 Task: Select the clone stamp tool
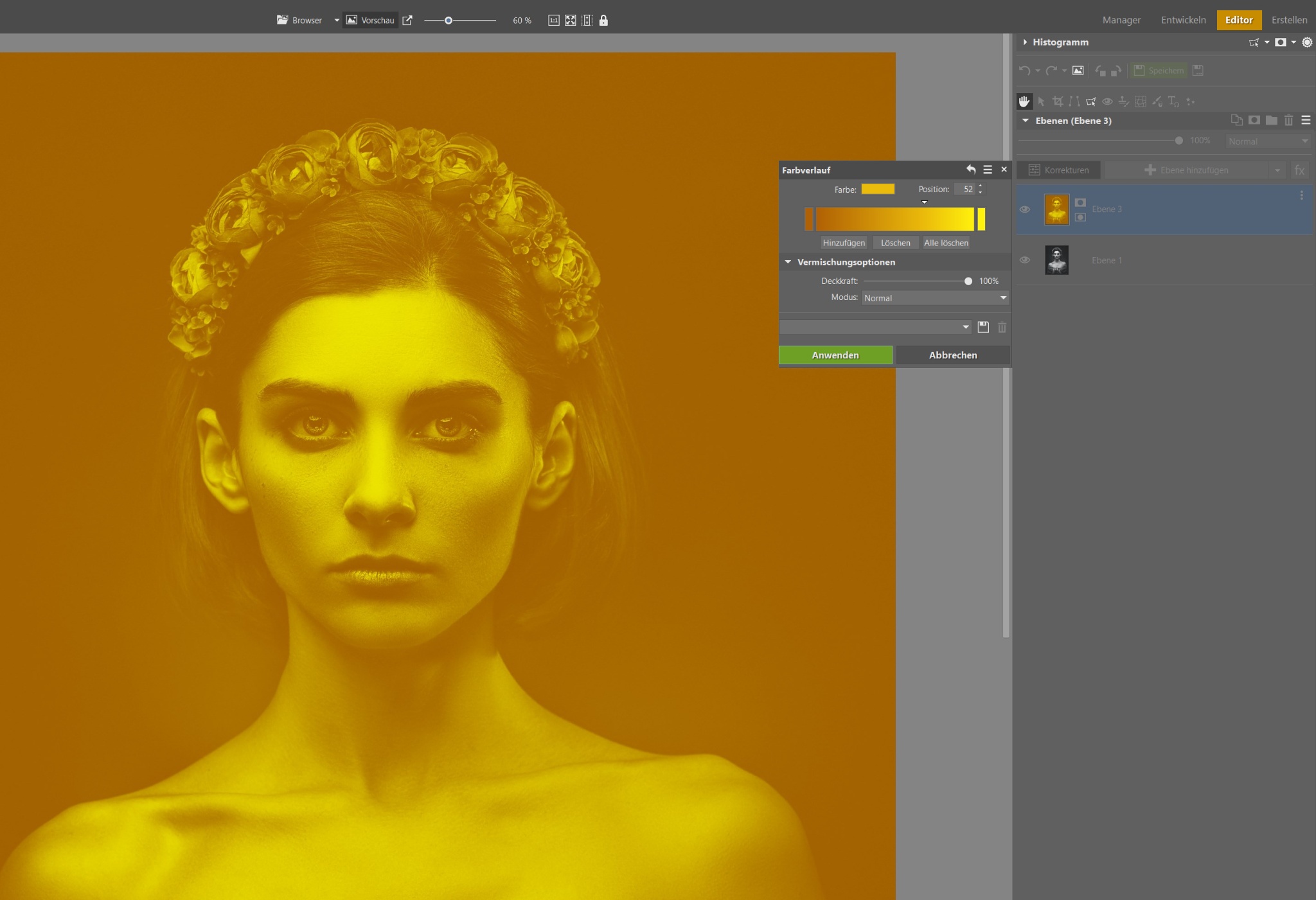coord(1123,101)
